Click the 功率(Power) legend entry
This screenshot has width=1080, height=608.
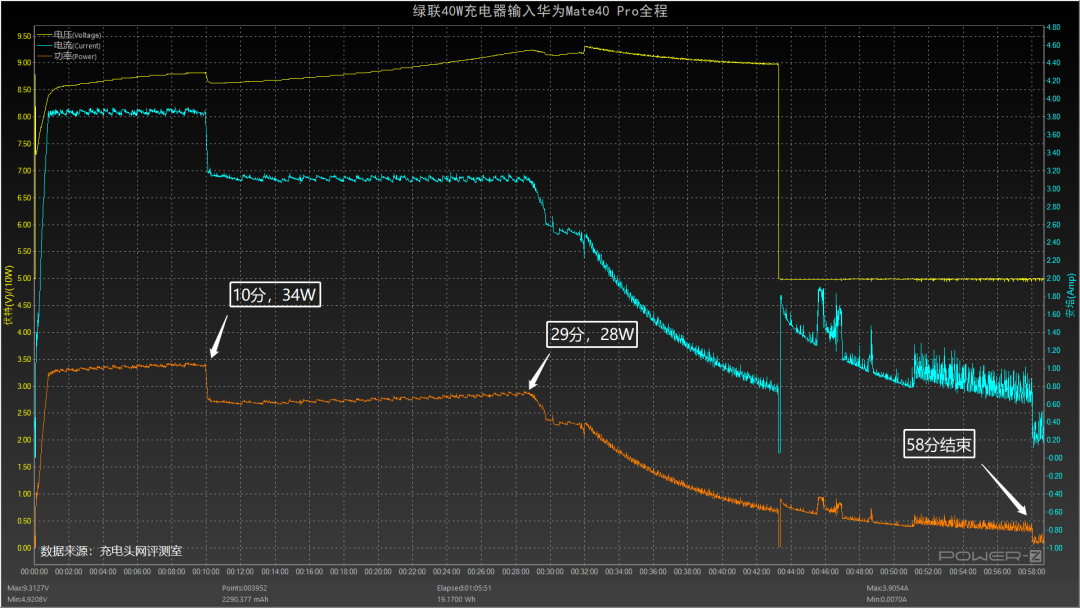coord(75,56)
